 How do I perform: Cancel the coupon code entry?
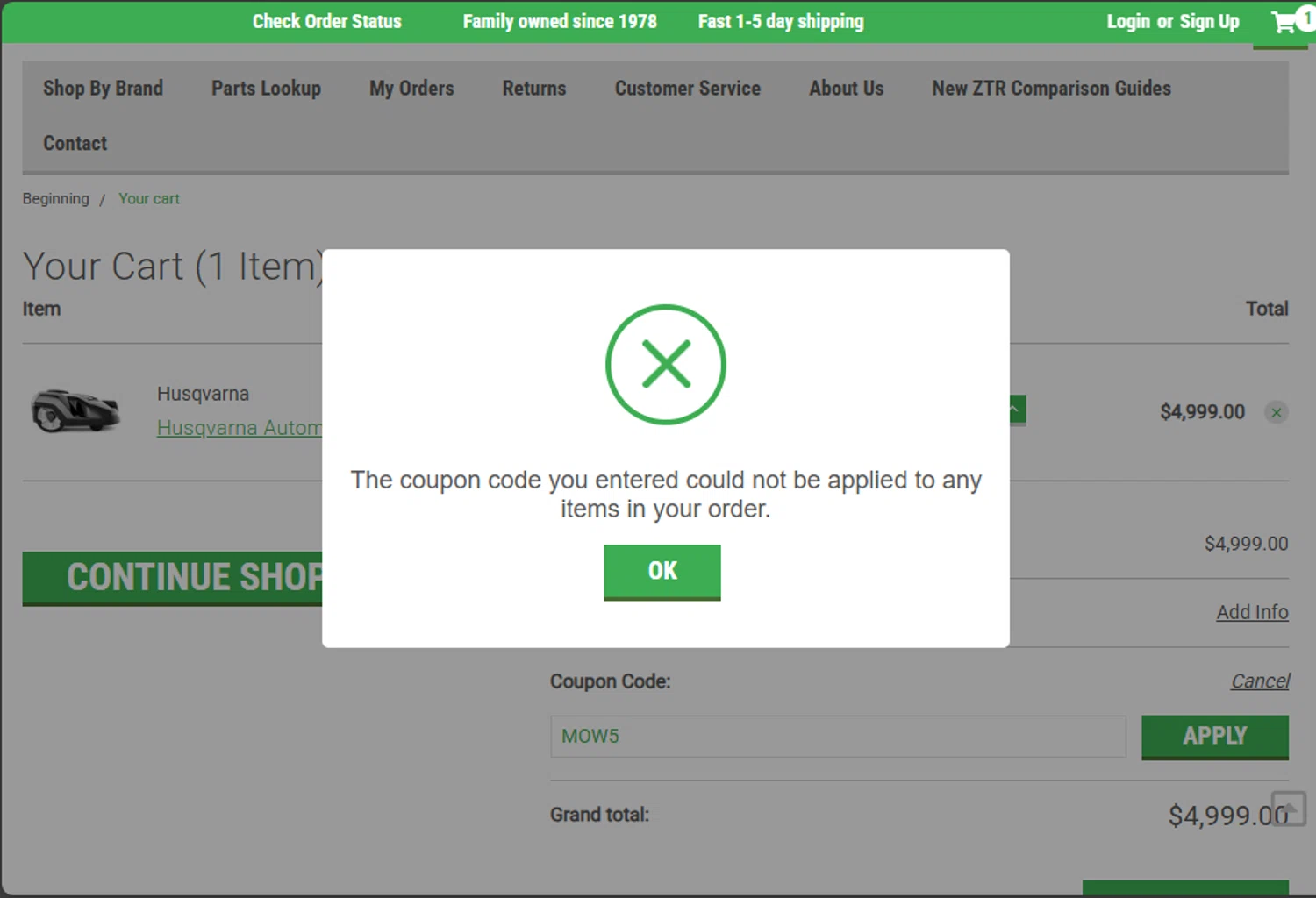[1260, 681]
